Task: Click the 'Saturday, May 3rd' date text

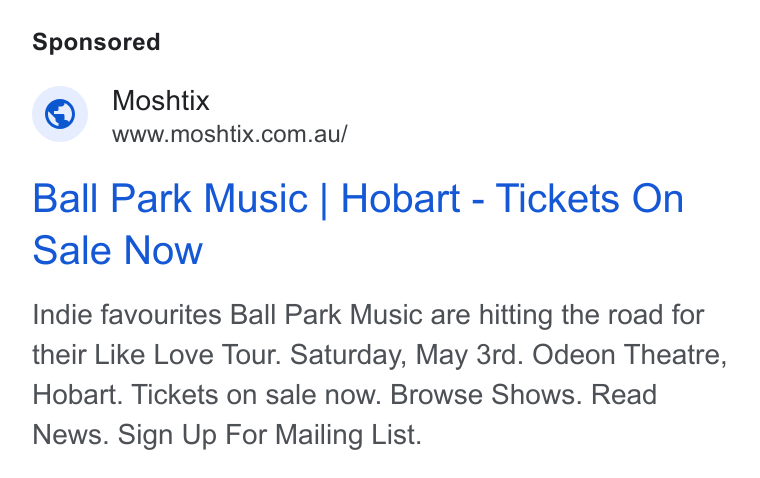Action: (406, 354)
